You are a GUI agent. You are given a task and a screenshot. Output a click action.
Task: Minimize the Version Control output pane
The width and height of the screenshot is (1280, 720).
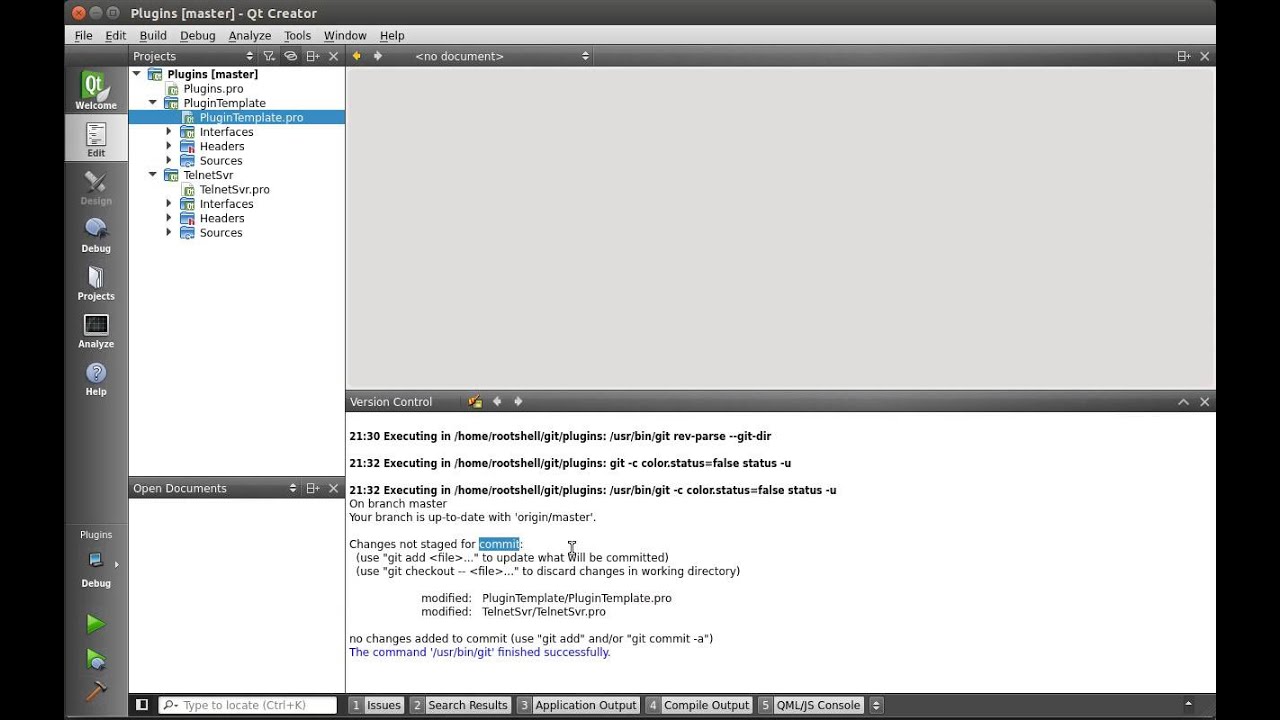click(x=1184, y=402)
